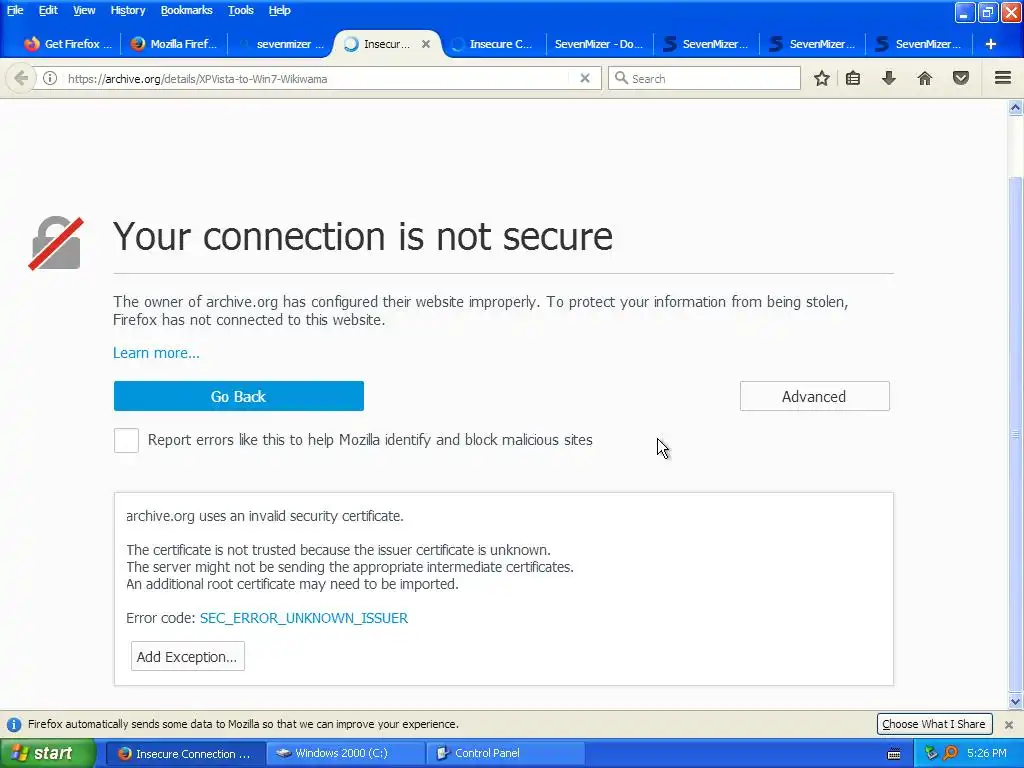This screenshot has width=1024, height=768.
Task: Open the Bookmarks menu
Action: coord(186,10)
